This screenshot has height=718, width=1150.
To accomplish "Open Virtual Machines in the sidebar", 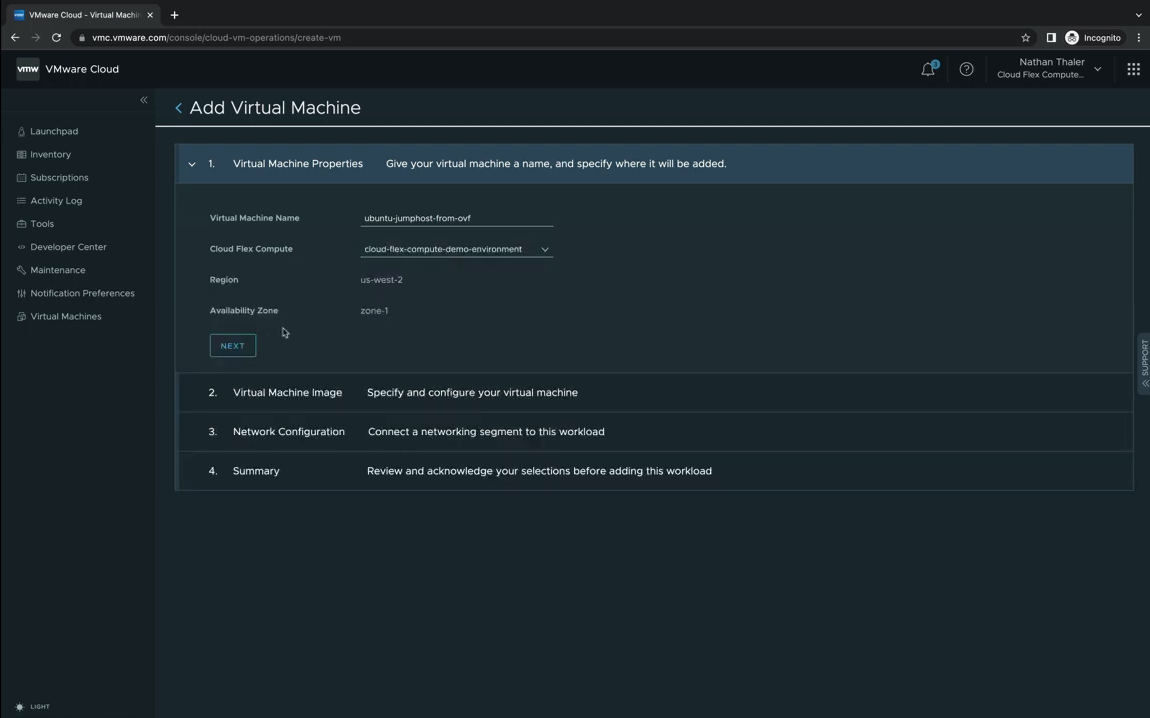I will [66, 316].
